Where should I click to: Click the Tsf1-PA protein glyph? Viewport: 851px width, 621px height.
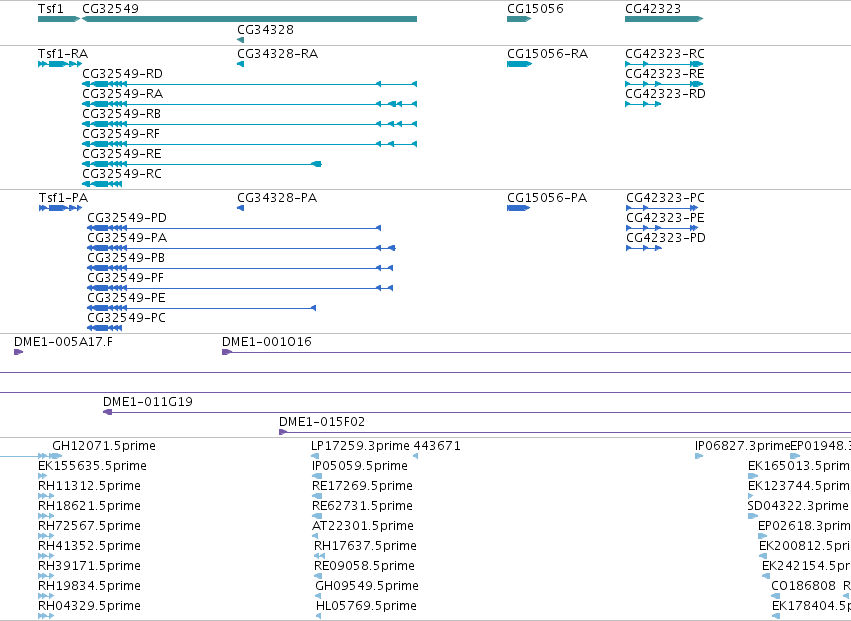[x=60, y=208]
